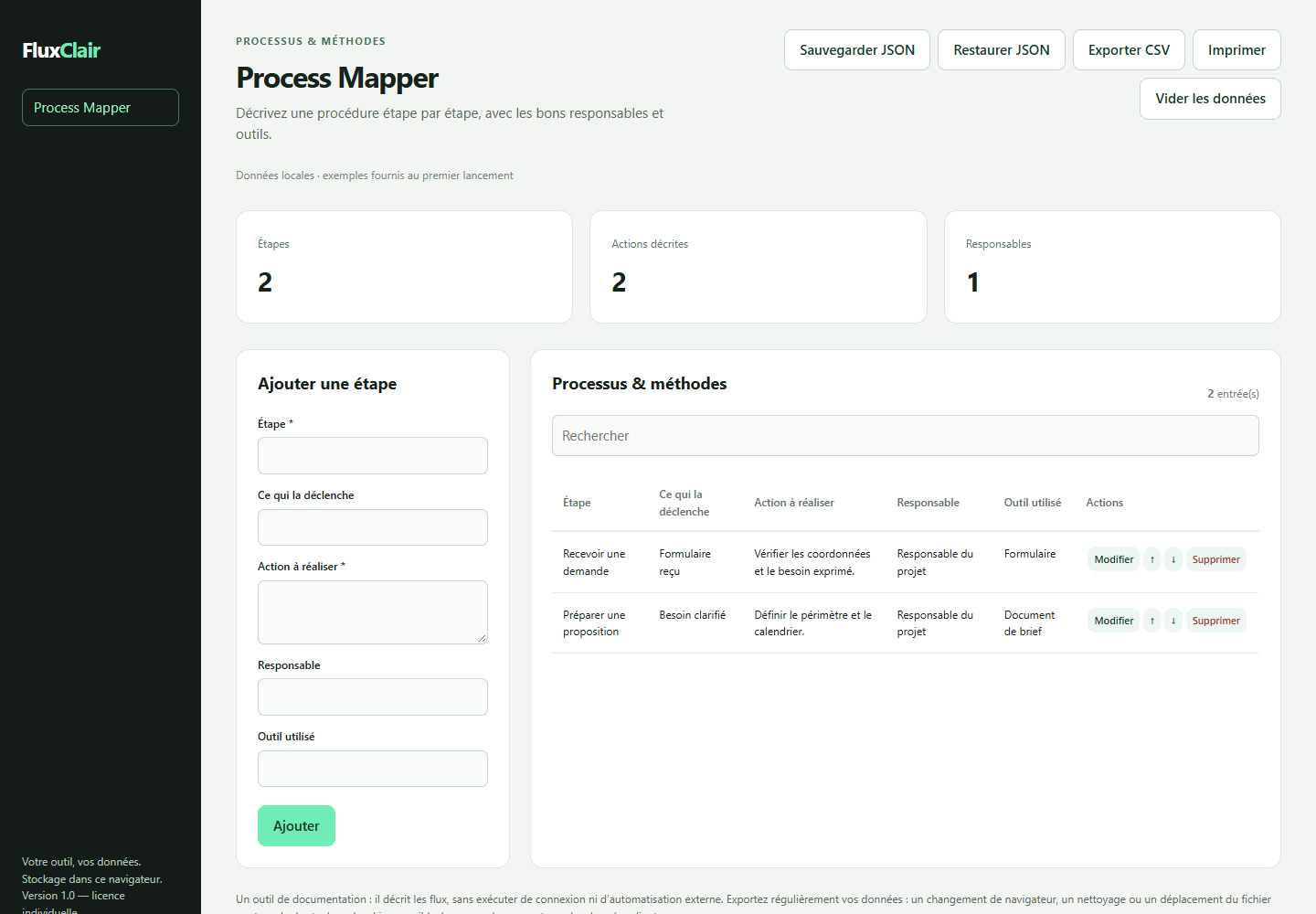This screenshot has height=914, width=1316.
Task: Click the Étapes count card
Action: click(x=404, y=267)
